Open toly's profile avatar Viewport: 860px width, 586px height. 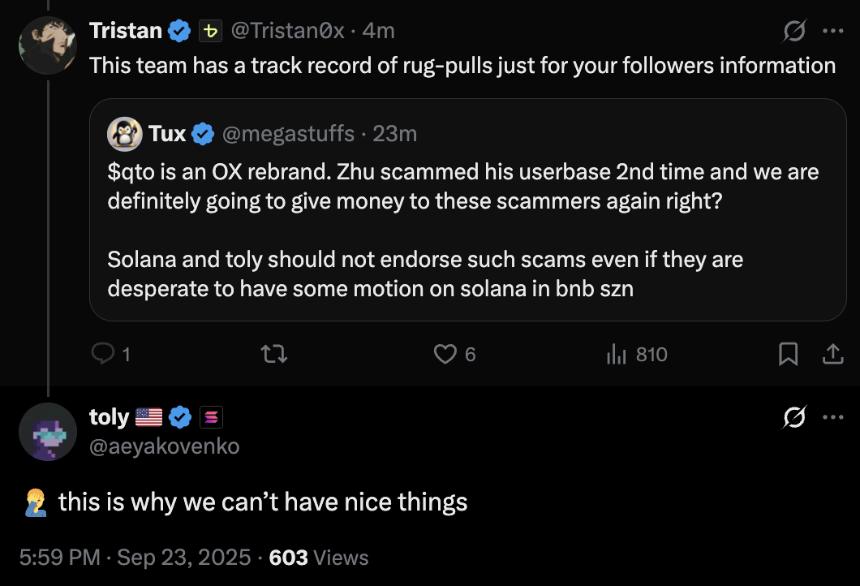coord(47,431)
